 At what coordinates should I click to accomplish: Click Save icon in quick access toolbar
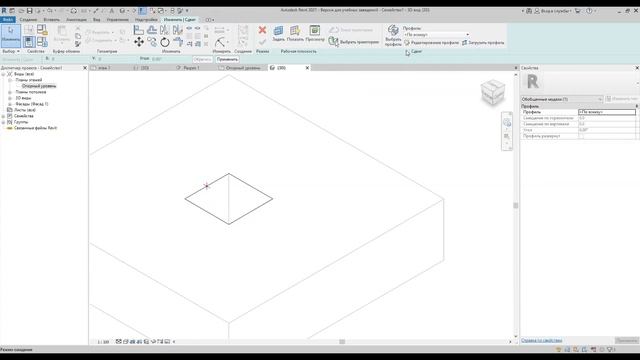click(x=29, y=11)
